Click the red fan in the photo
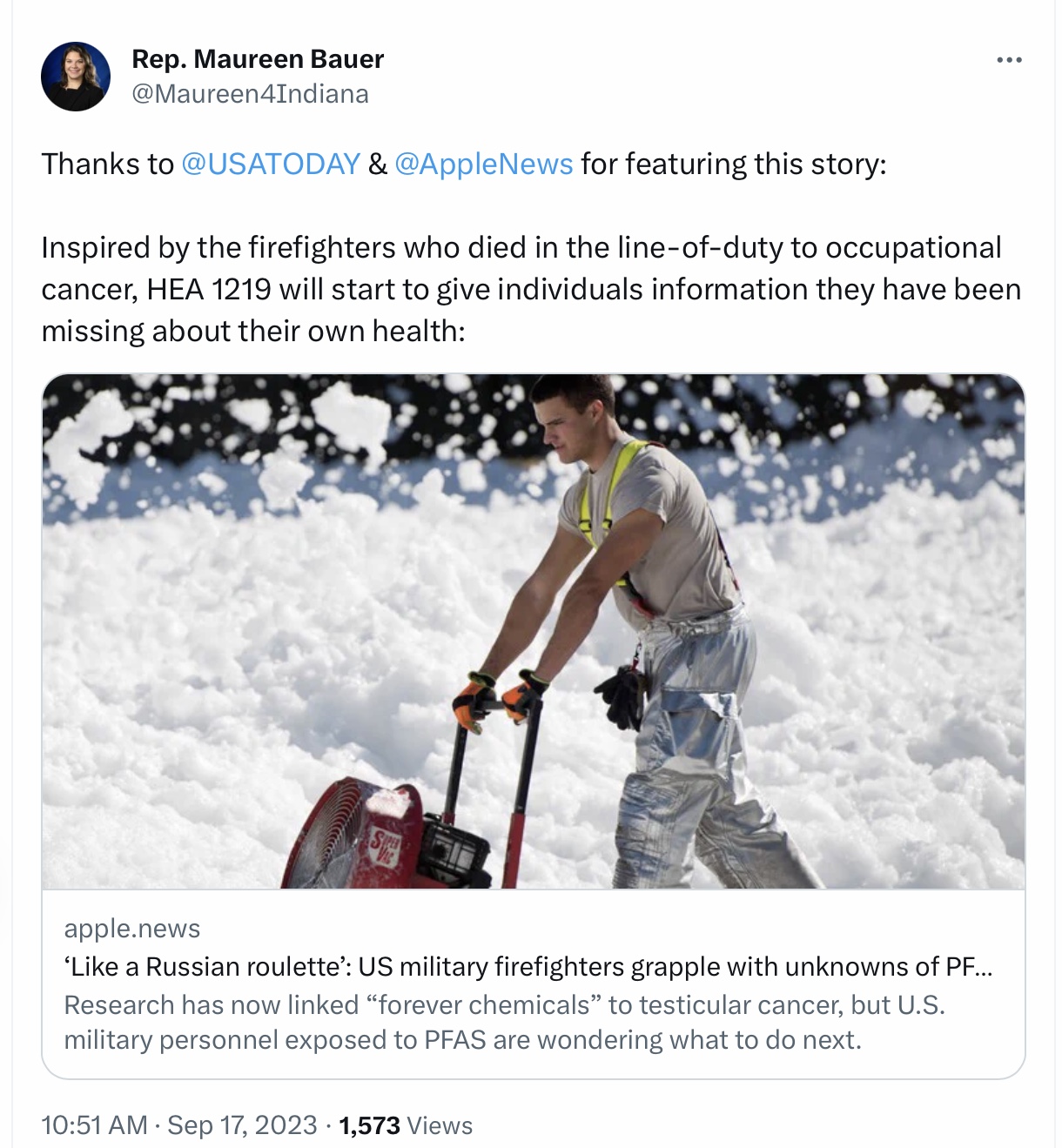The width and height of the screenshot is (1062, 1148). (x=353, y=833)
